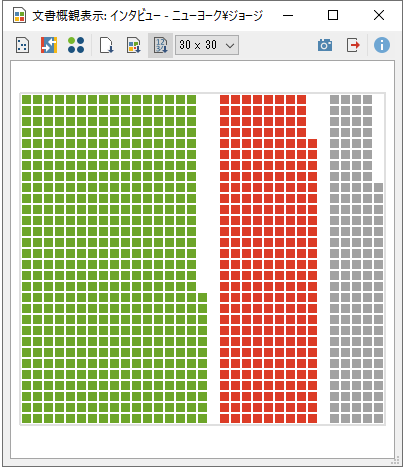
Task: Take a snapshot with the camera icon
Action: click(x=325, y=45)
